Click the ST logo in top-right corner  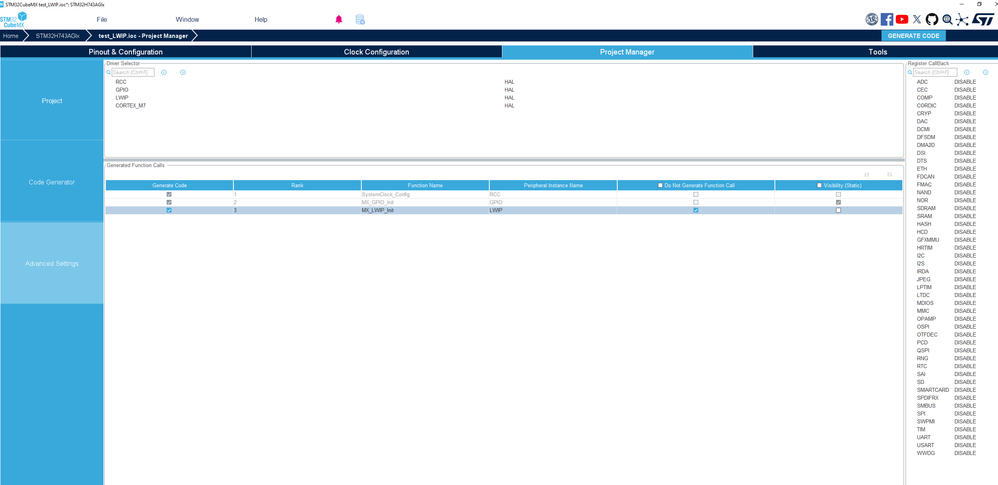click(x=982, y=20)
